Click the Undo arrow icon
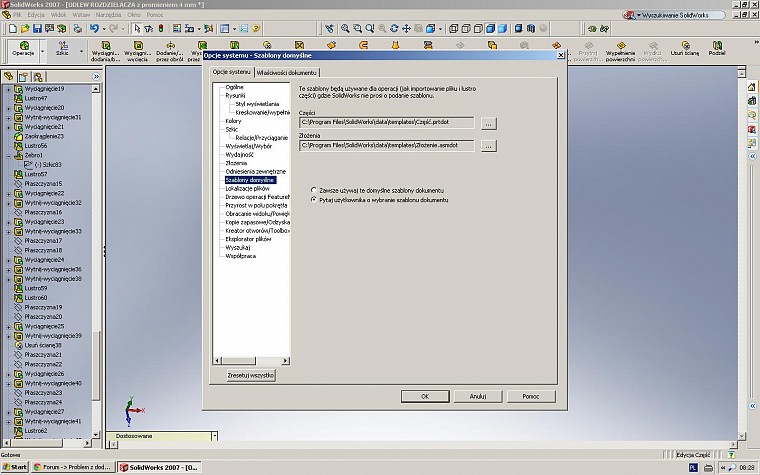 pos(95,29)
